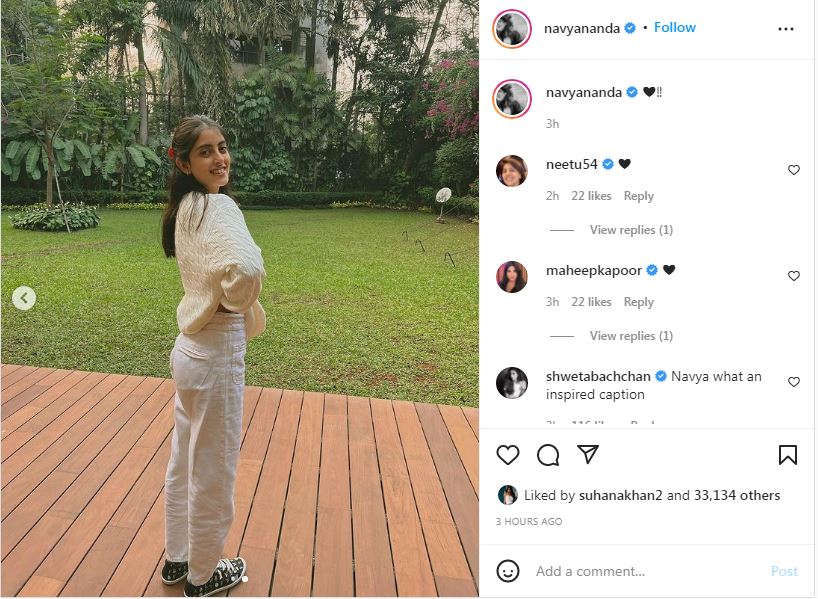The image size is (818, 599).
Task: Go to previous photo with left arrow
Action: [24, 298]
